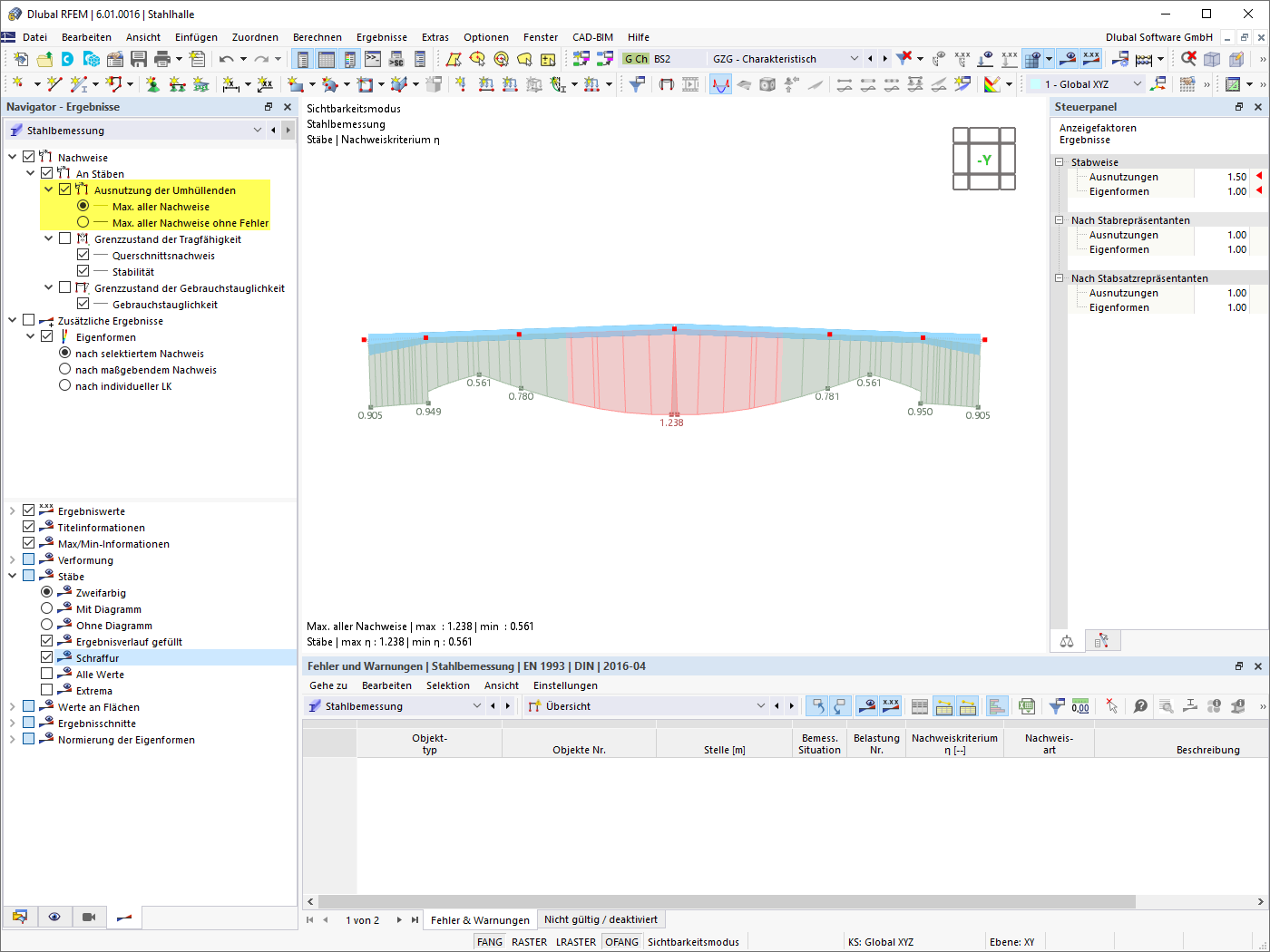Open the console window icon
This screenshot has width=1270, height=952.
[373, 59]
